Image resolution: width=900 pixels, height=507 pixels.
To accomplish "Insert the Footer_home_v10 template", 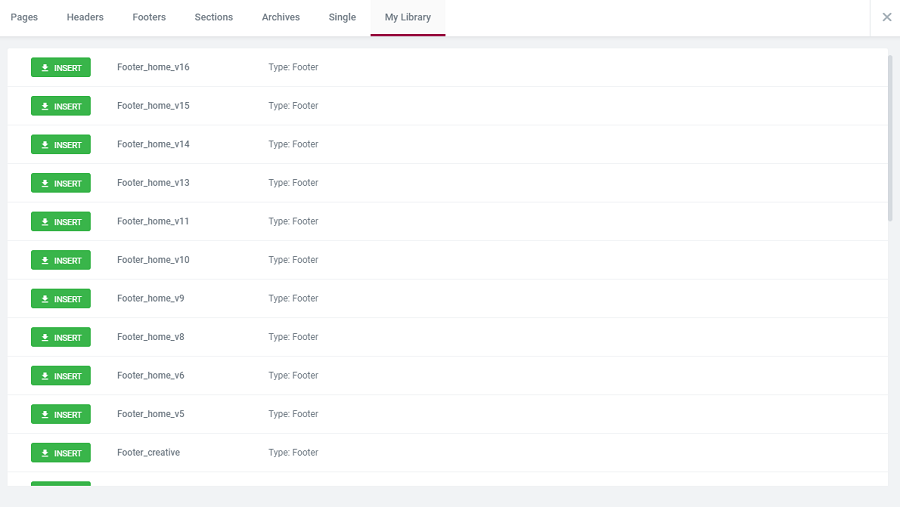I will 61,260.
